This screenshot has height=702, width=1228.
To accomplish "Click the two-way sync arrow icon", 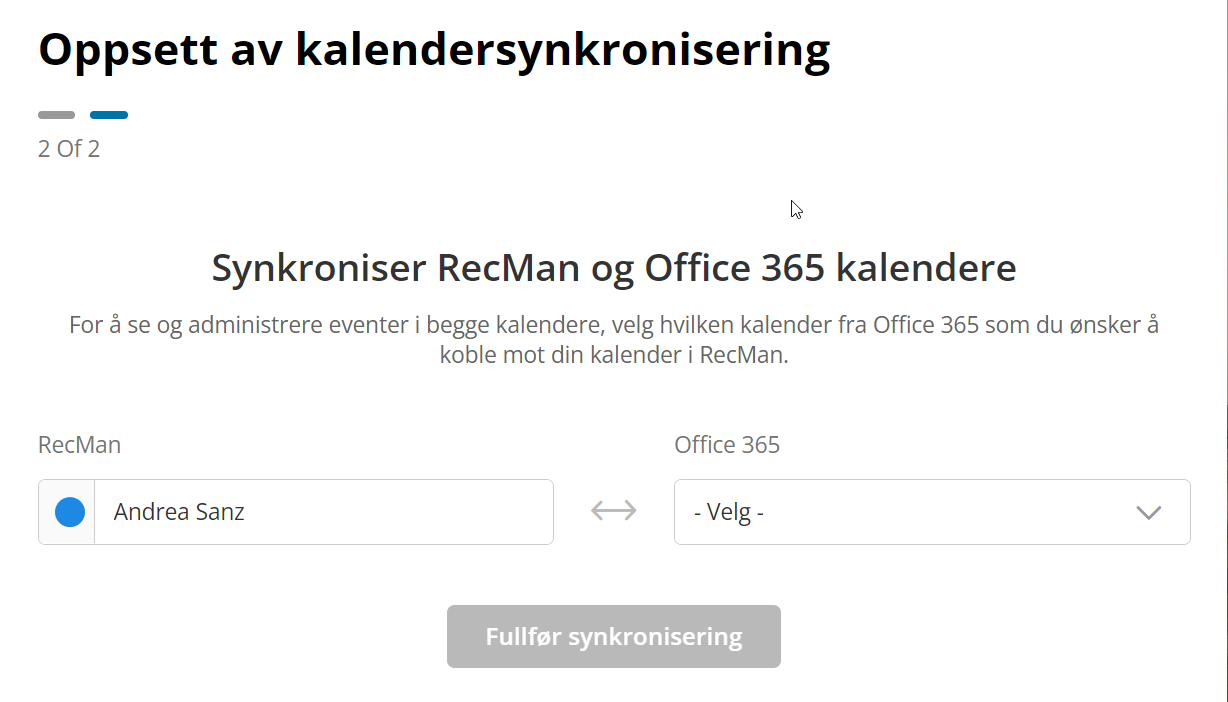I will (613, 511).
